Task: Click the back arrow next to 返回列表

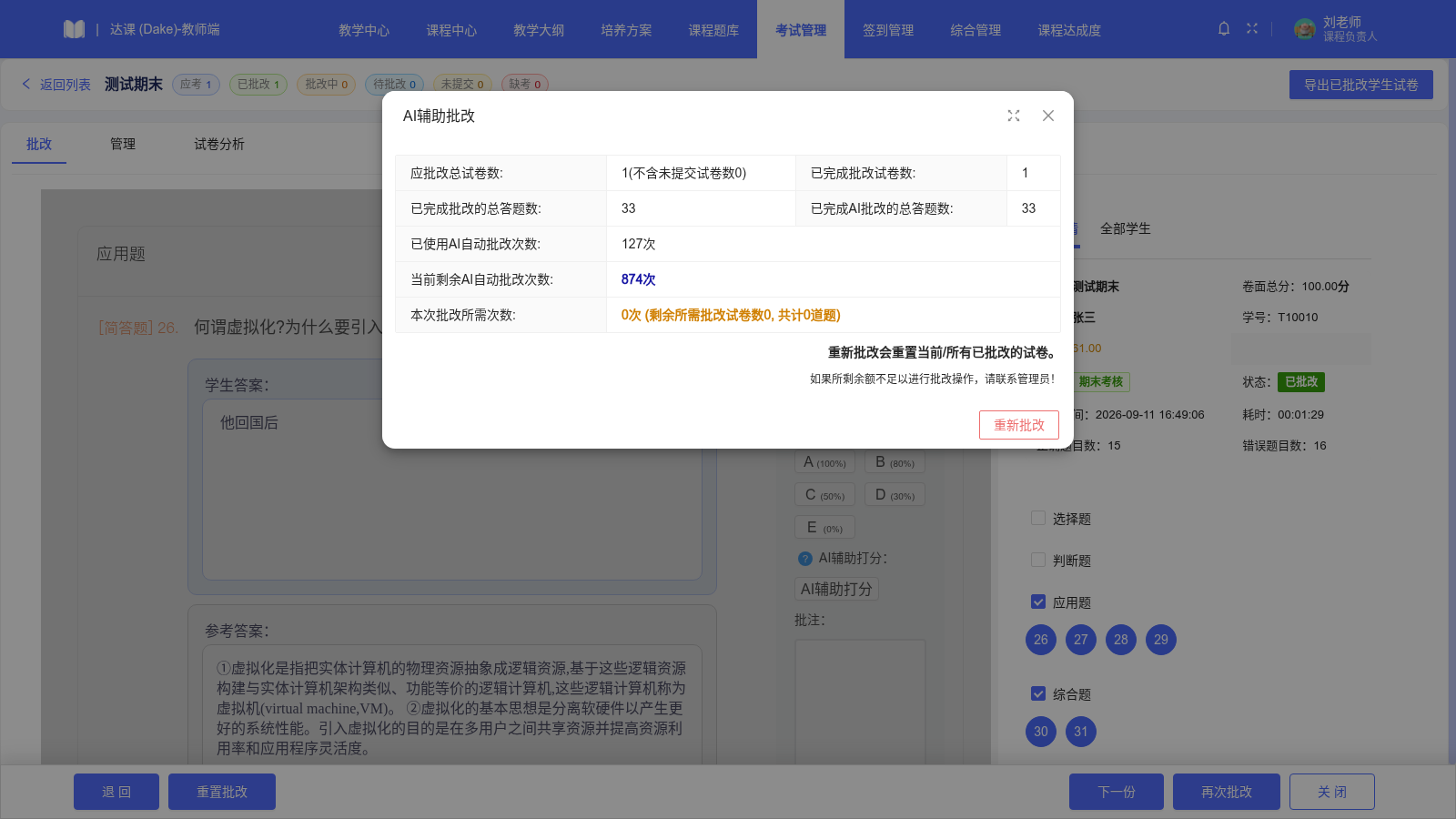Action: coord(26,84)
